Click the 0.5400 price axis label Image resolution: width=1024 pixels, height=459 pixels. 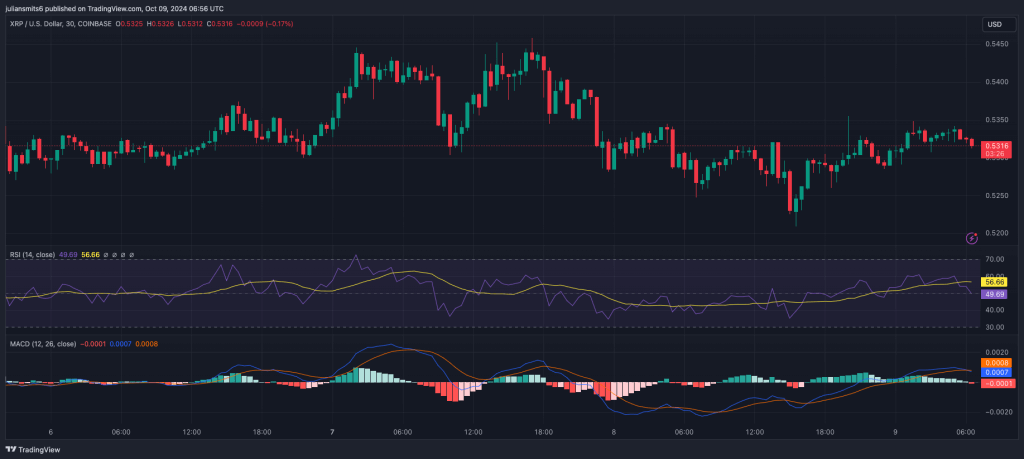click(x=996, y=82)
